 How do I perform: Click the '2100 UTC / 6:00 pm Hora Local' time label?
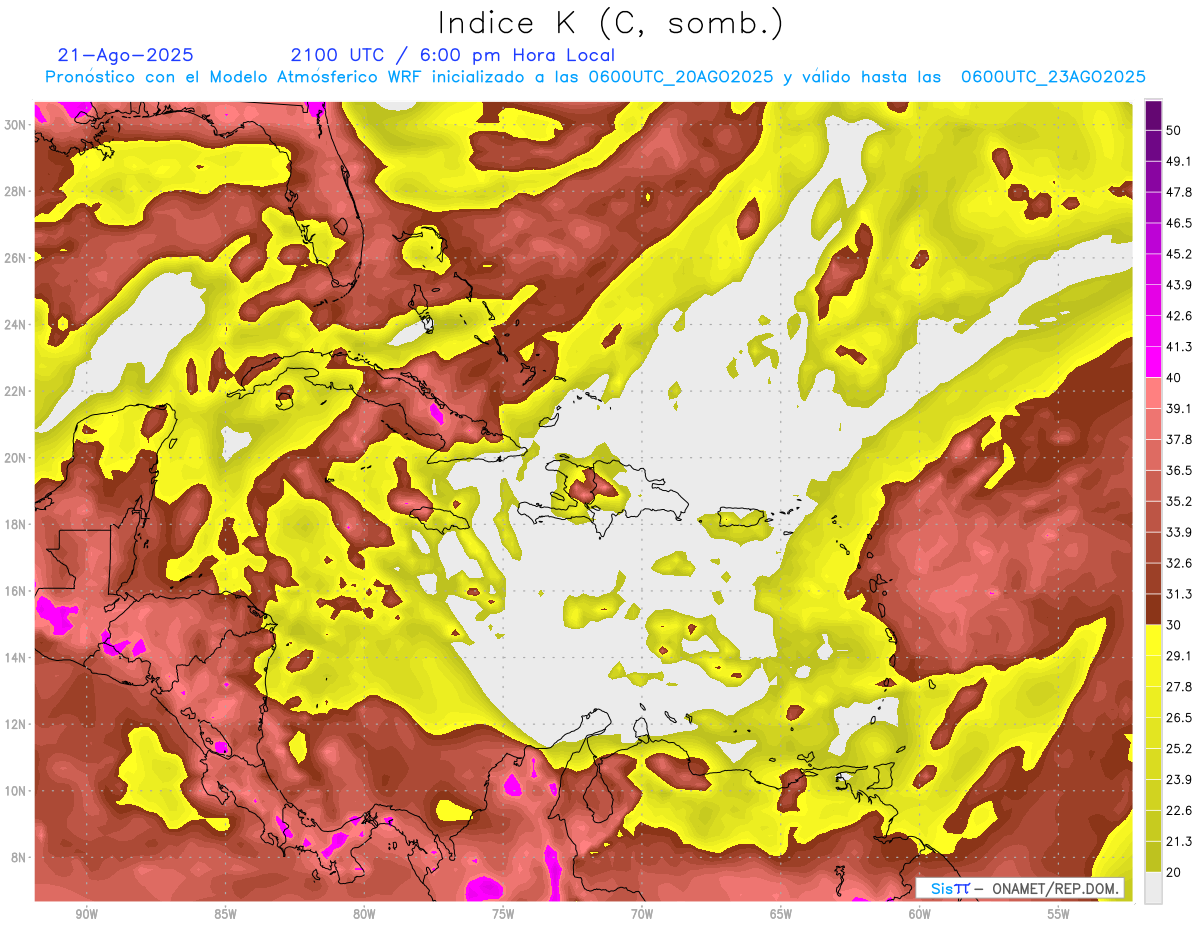click(x=453, y=55)
